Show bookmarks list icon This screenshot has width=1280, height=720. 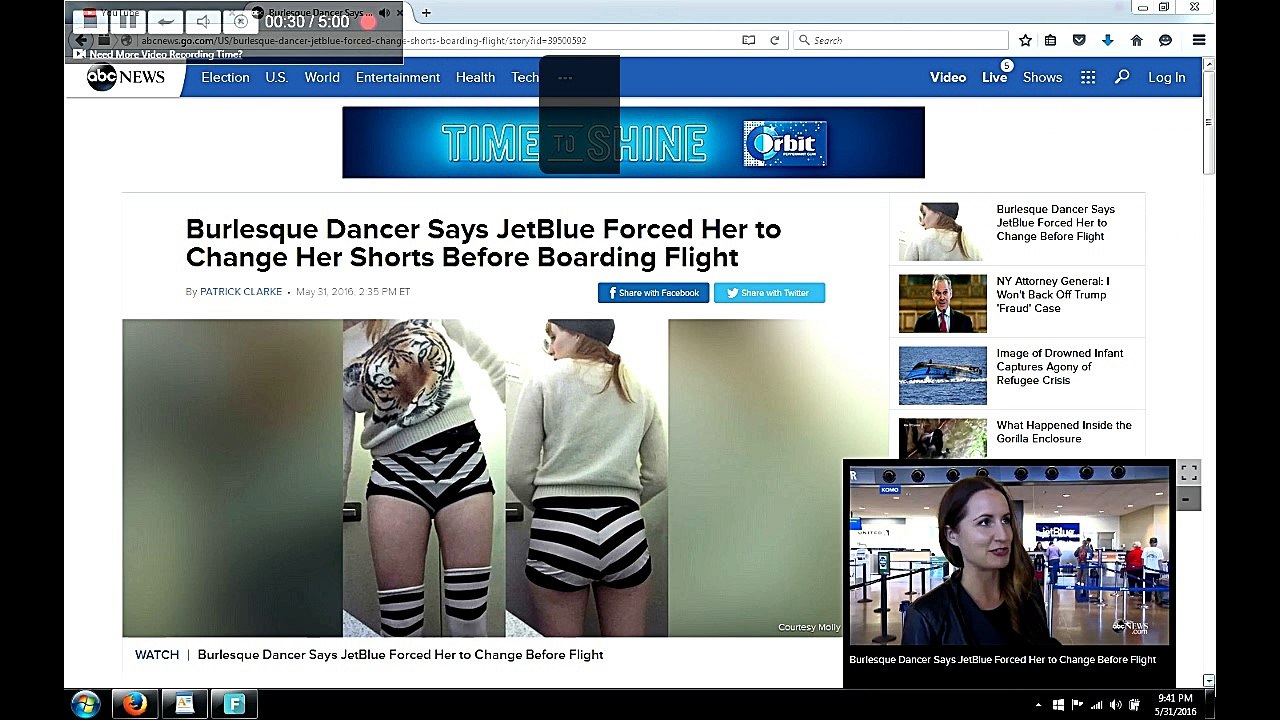[1050, 40]
